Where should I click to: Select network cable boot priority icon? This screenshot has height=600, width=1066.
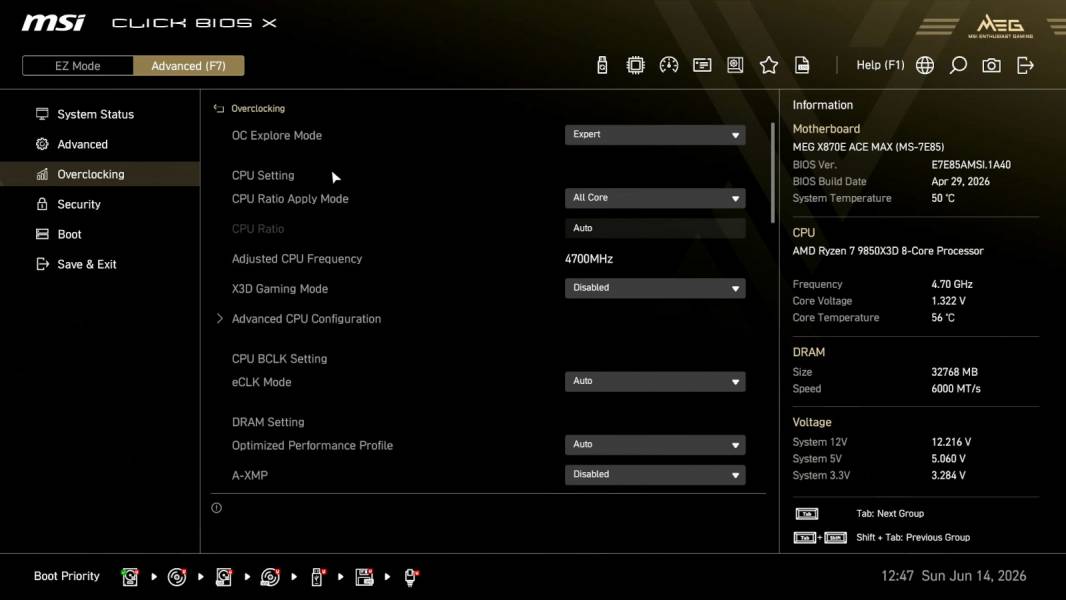[x=411, y=577]
